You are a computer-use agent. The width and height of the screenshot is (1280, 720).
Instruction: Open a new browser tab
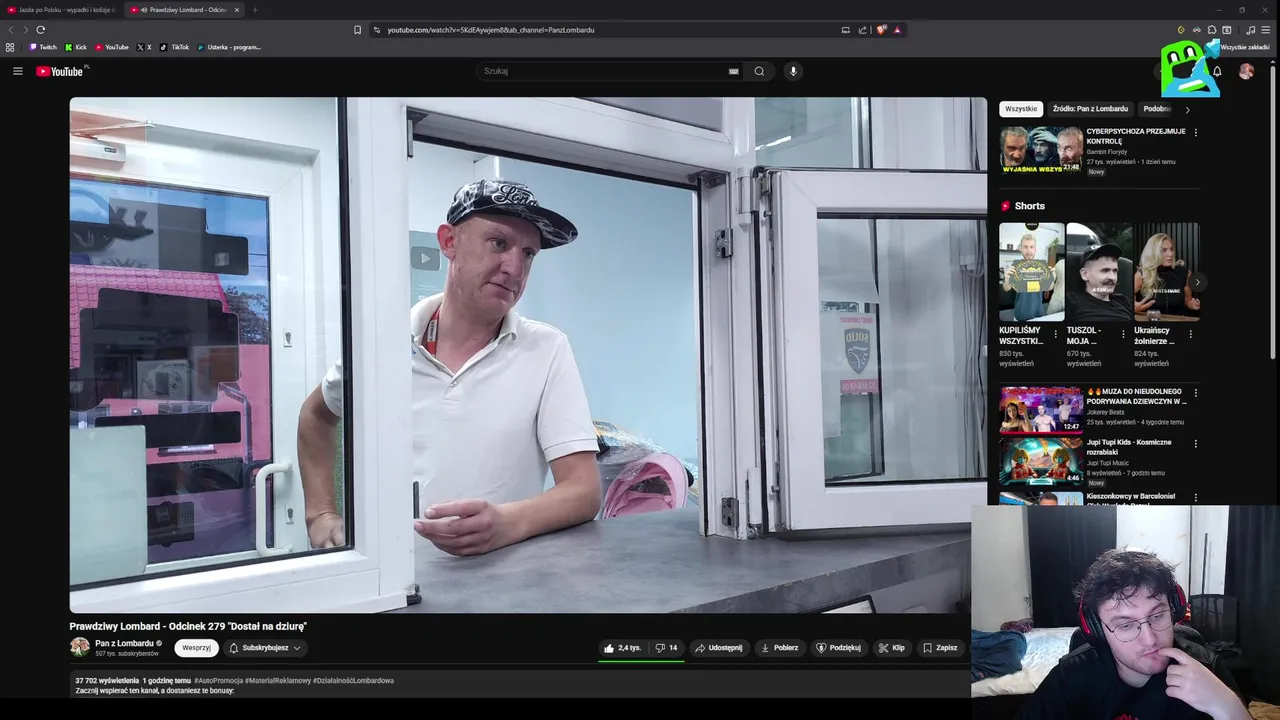(x=255, y=10)
